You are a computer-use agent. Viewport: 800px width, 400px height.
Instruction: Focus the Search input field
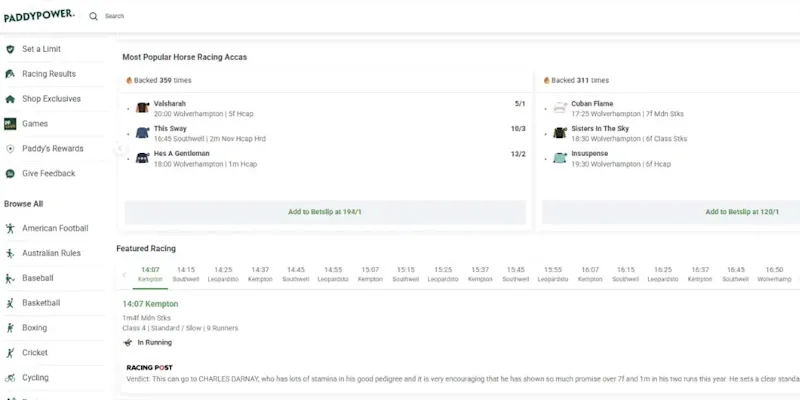pos(114,16)
